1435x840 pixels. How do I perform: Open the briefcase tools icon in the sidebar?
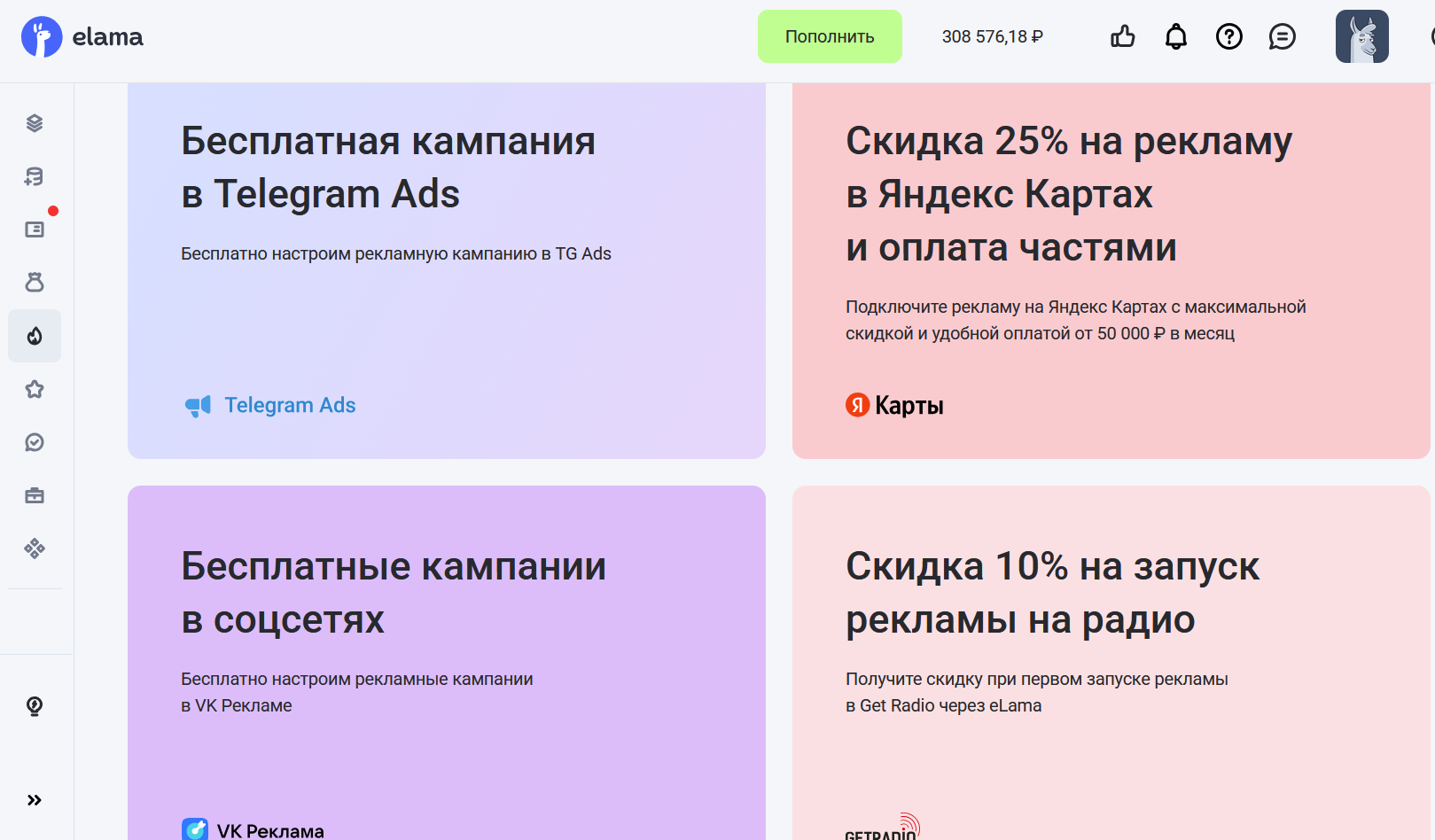tap(35, 494)
